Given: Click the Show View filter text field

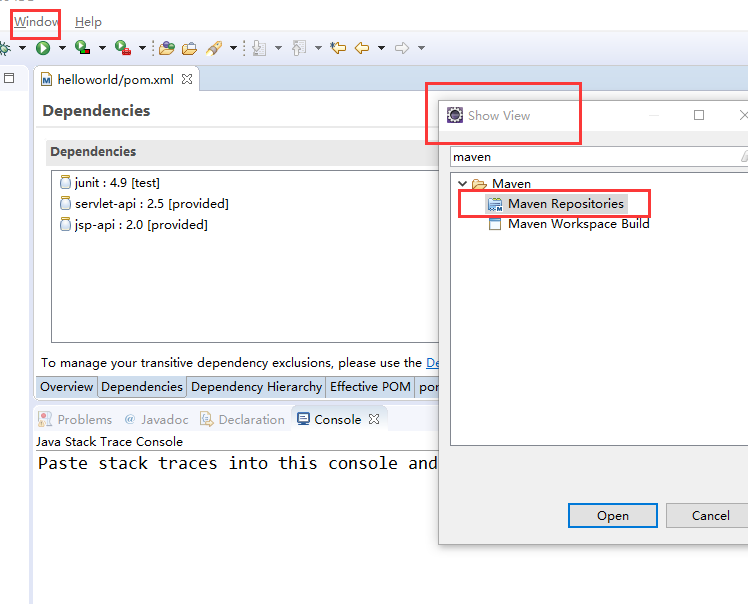Looking at the screenshot, I should pyautogui.click(x=599, y=157).
